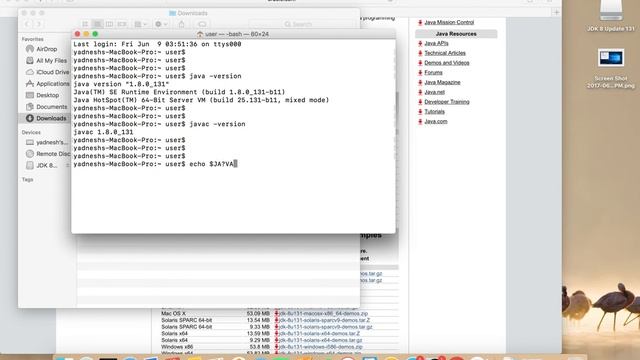This screenshot has width=640, height=360.
Task: Open Technical Articles link
Action: [445, 53]
